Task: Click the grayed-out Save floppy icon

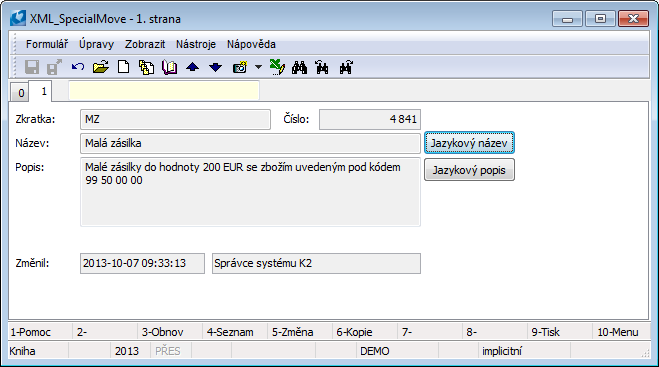Action: tap(32, 67)
